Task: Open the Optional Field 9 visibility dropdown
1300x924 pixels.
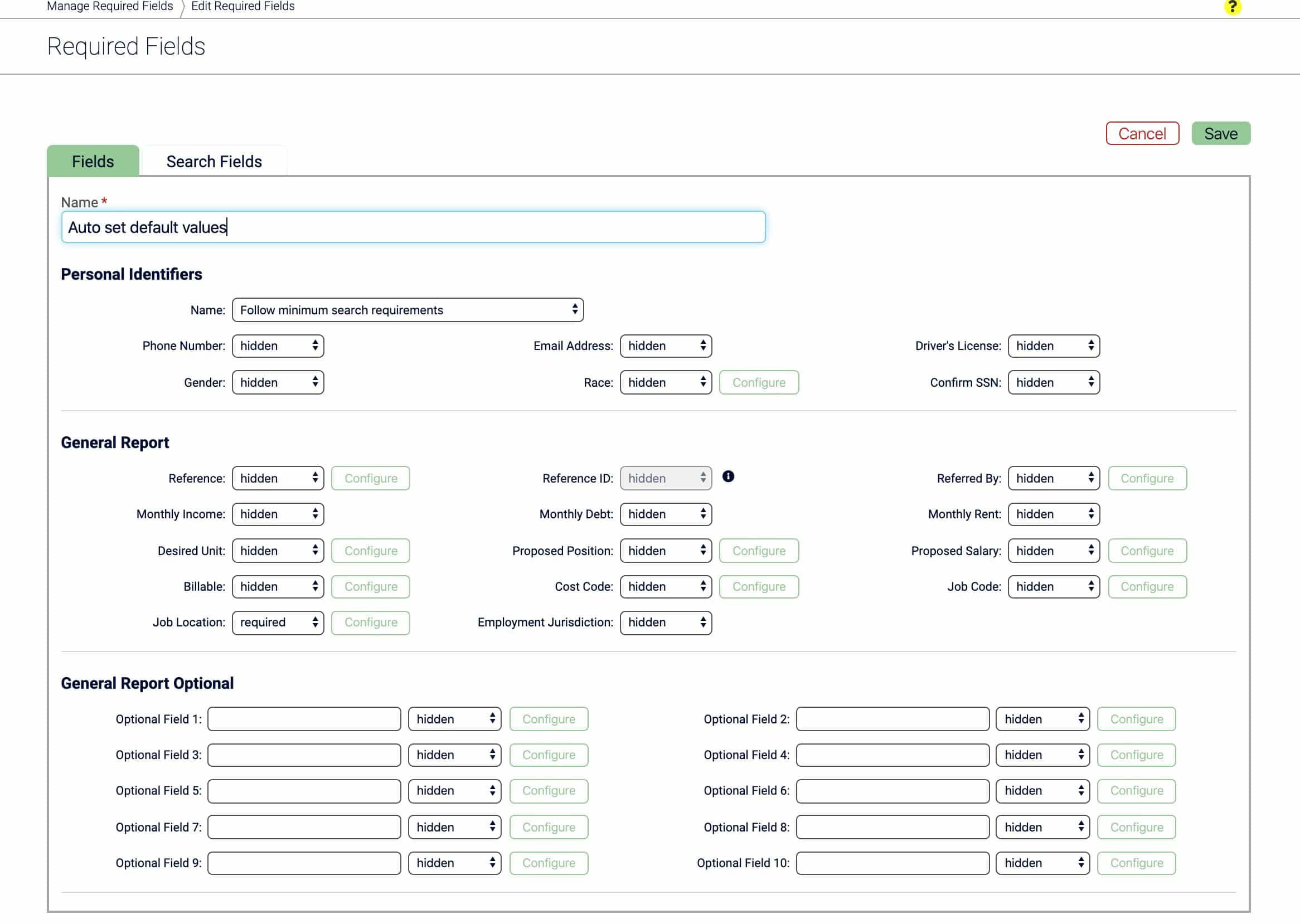Action: click(x=455, y=863)
